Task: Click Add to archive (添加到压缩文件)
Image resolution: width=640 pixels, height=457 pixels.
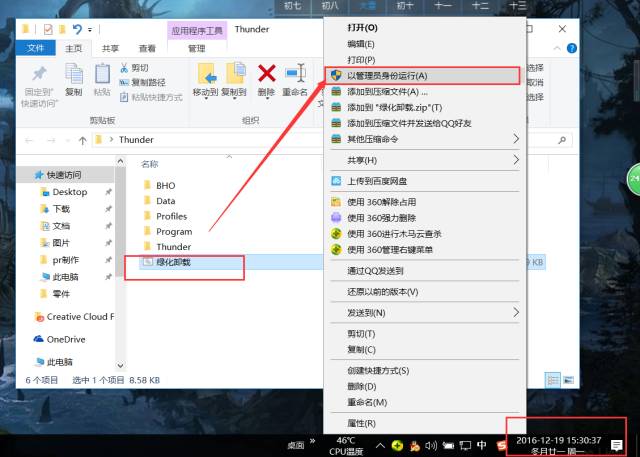Action: pos(387,92)
